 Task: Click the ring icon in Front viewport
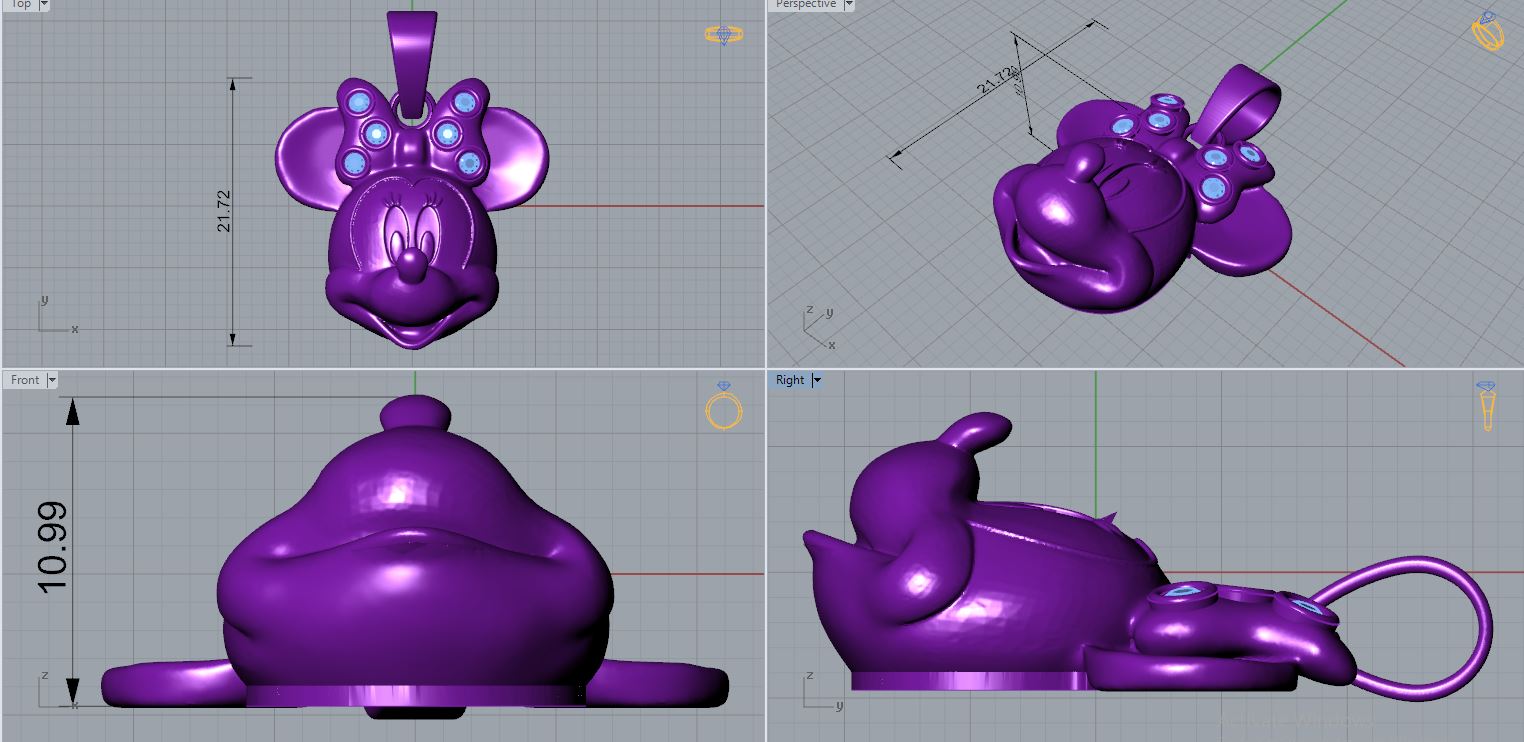tap(724, 405)
